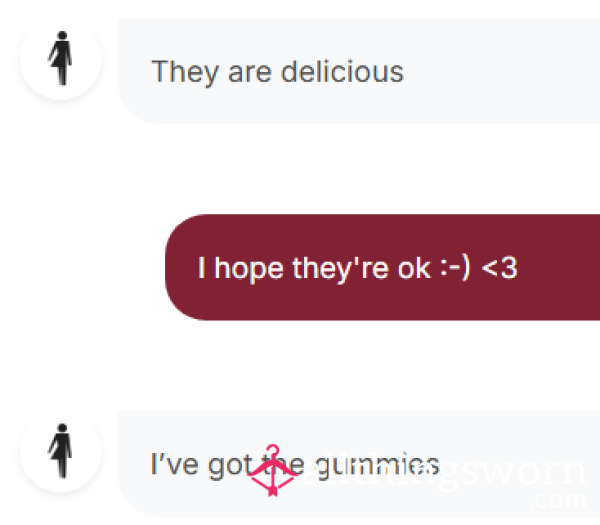Select the female silhouette figure in the bottom avatar

click(x=60, y=451)
